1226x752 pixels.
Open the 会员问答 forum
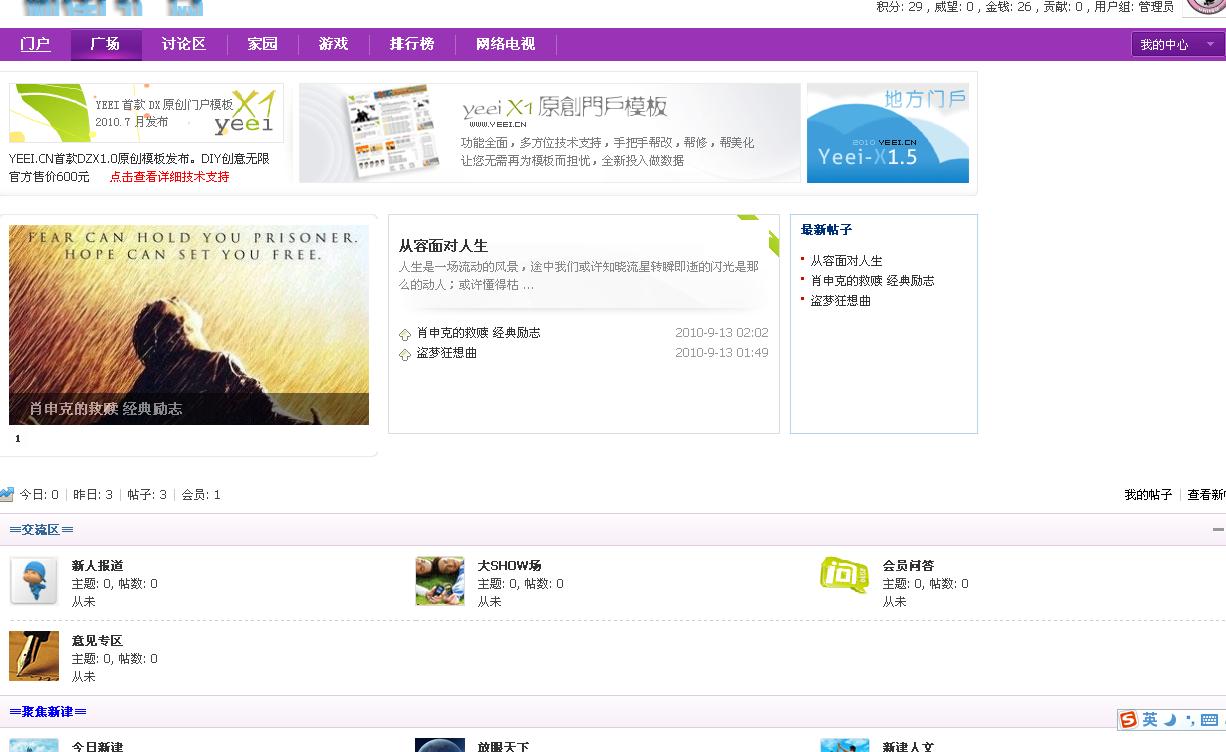[x=908, y=566]
